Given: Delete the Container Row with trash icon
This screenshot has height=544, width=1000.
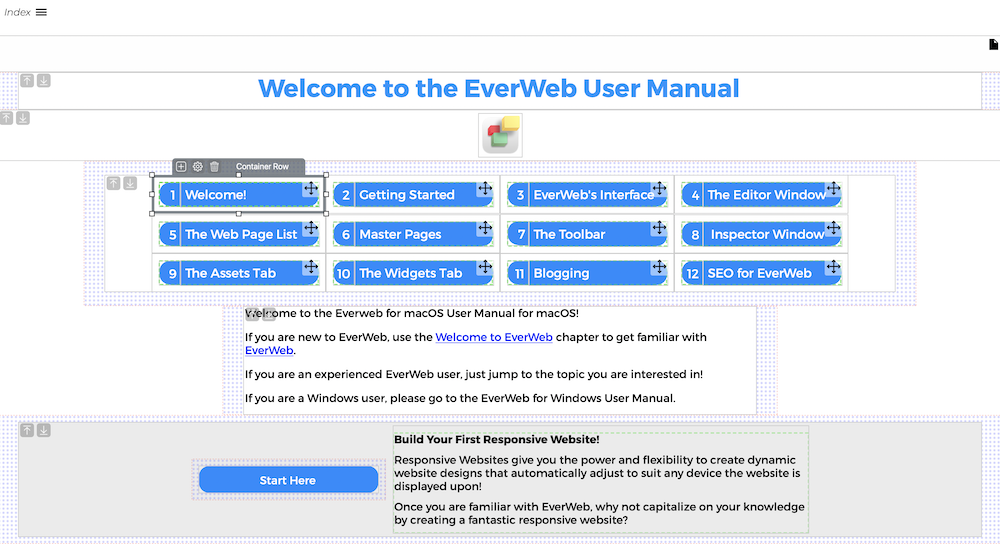Looking at the screenshot, I should pos(214,167).
